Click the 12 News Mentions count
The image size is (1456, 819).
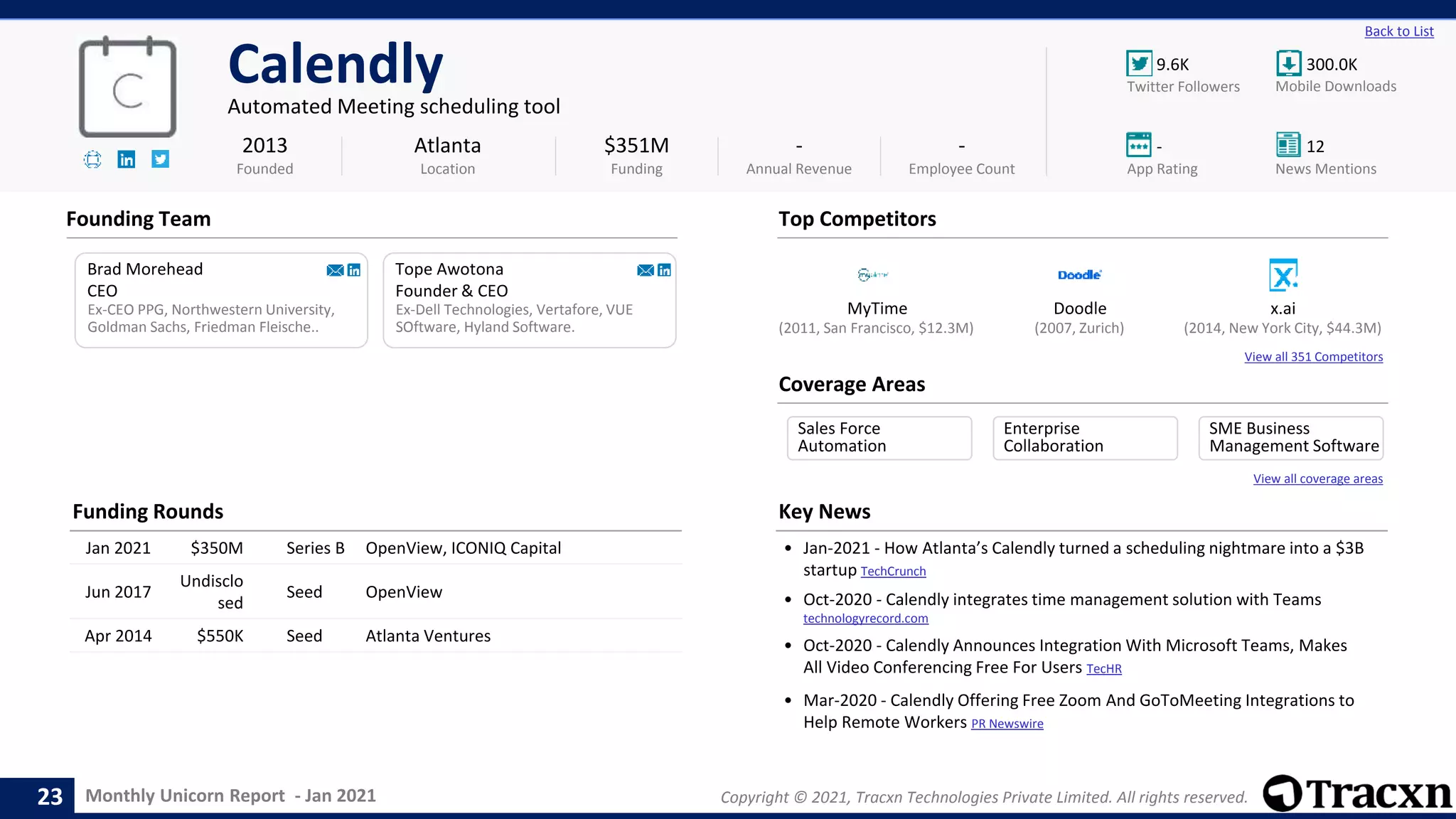point(1315,146)
